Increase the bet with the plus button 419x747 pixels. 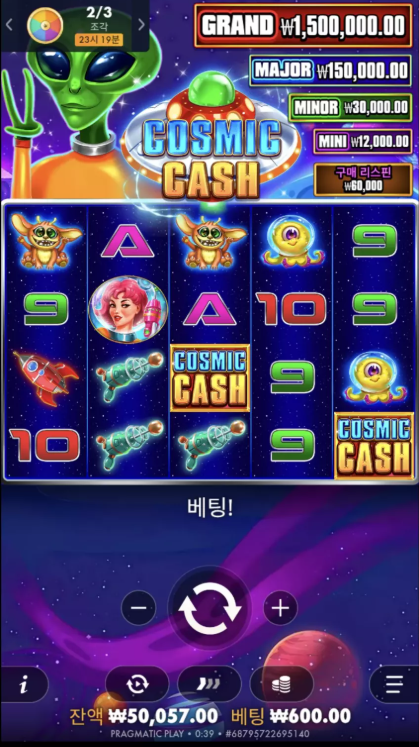click(x=280, y=608)
